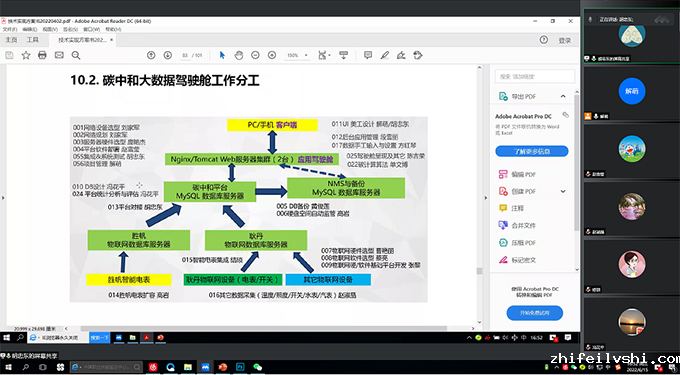
Task: Expand the 创建 PDF section chevron
Action: pos(563,191)
